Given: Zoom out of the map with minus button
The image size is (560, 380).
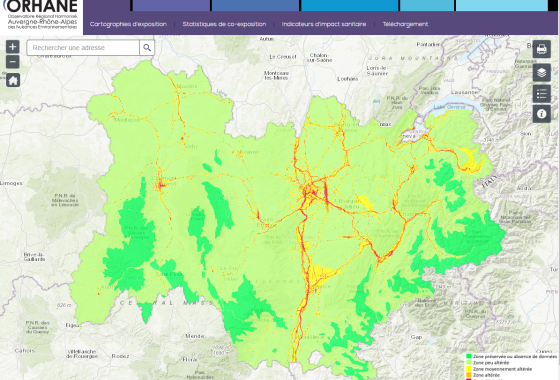Looking at the screenshot, I should pyautogui.click(x=12, y=62).
